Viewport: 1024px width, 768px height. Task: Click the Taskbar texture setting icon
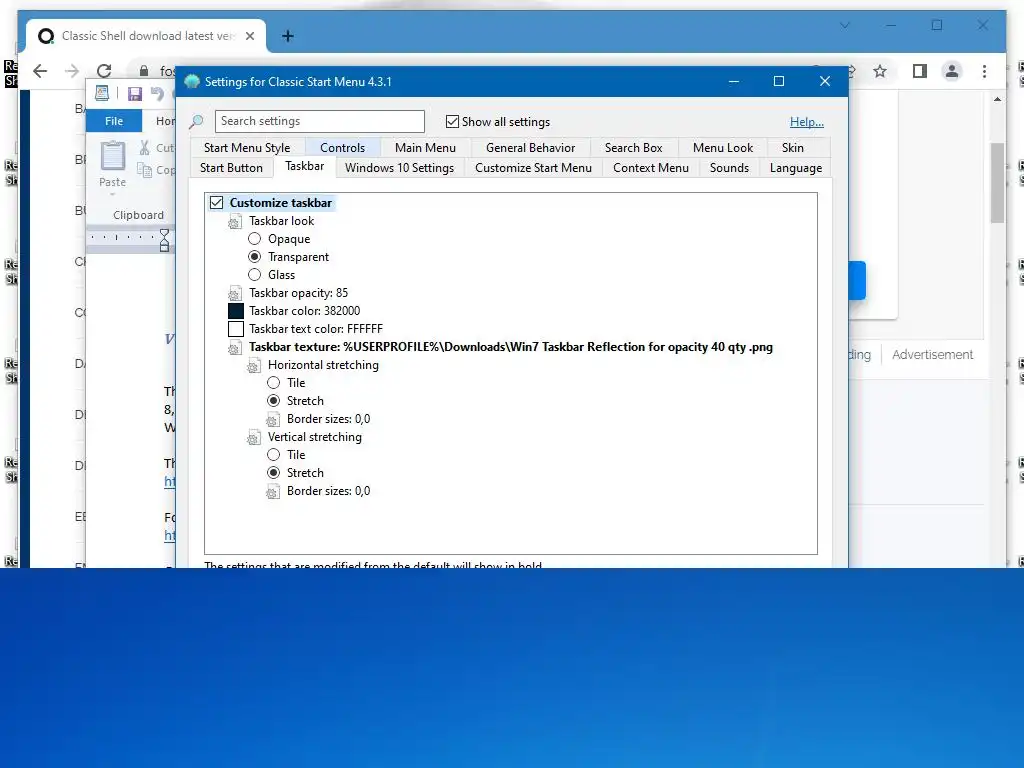coord(234,347)
